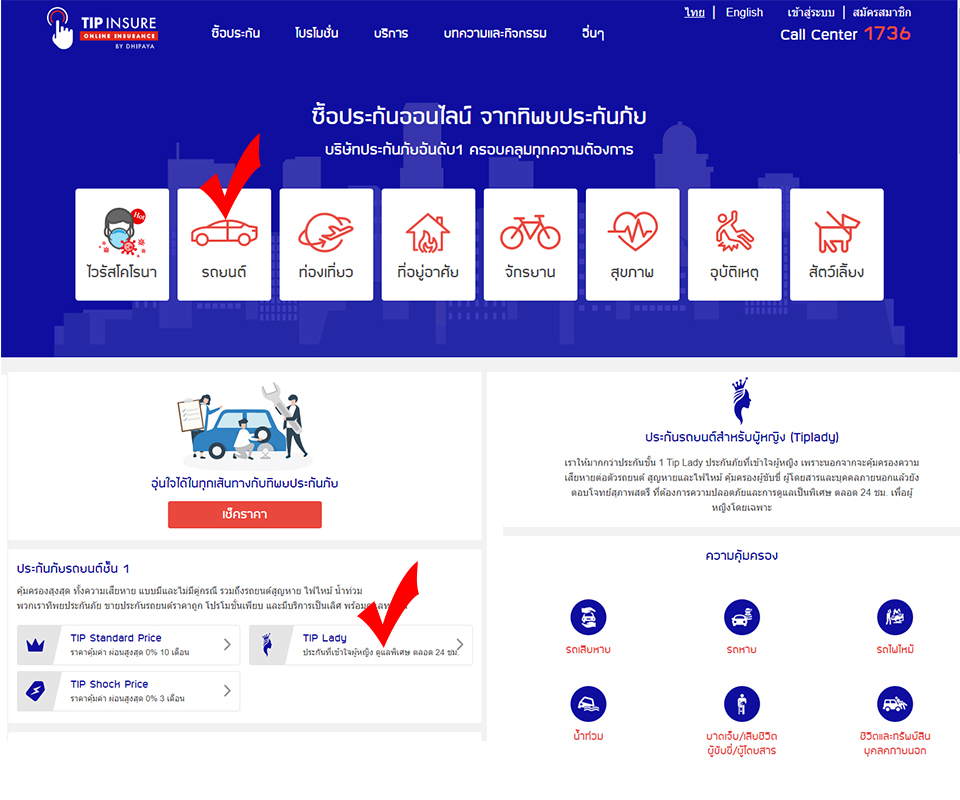Open the เข้าสู่ระบบ login link
Image resolution: width=960 pixels, height=800 pixels.
pos(811,12)
